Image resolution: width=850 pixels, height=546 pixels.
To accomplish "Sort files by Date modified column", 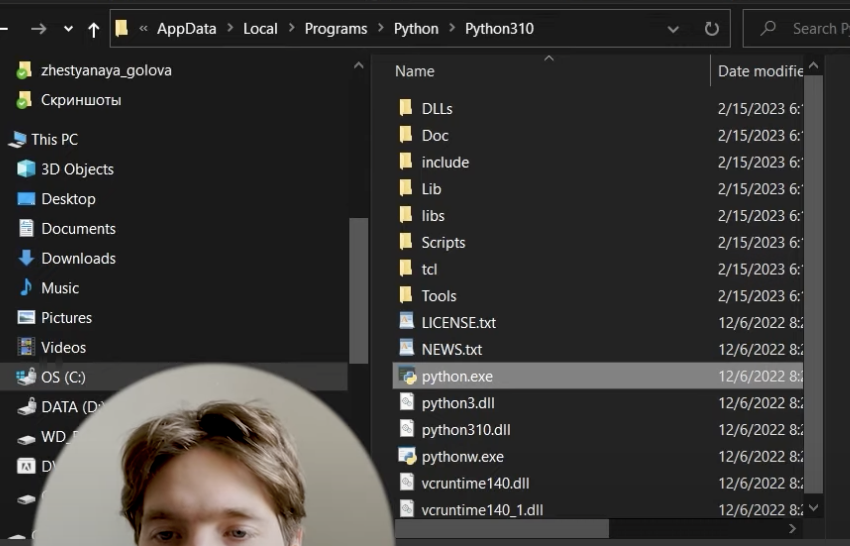I will (x=760, y=71).
